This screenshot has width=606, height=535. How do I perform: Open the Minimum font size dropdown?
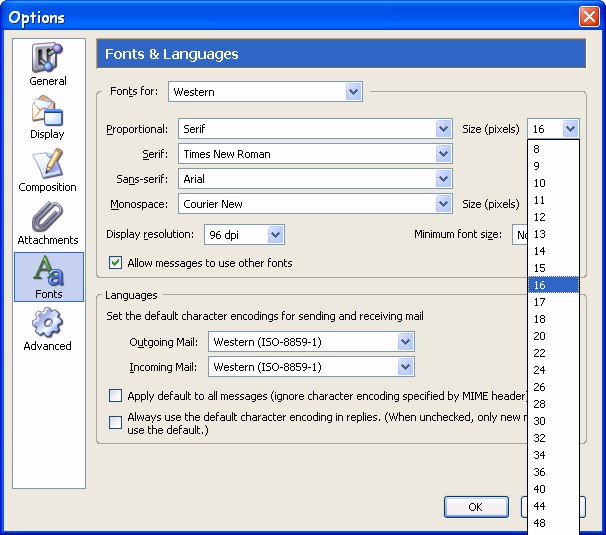tap(520, 235)
